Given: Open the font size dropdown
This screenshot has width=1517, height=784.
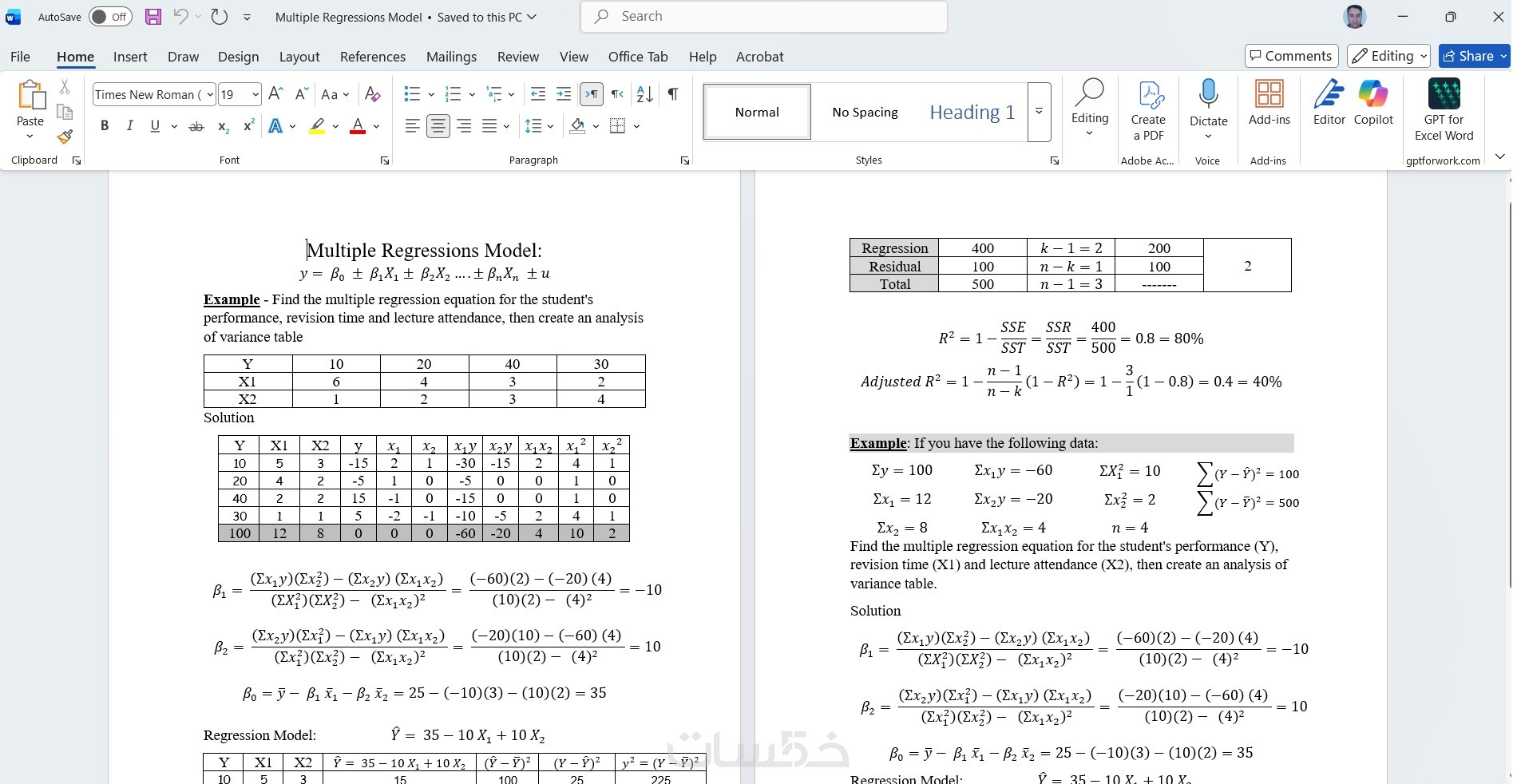Looking at the screenshot, I should (255, 95).
